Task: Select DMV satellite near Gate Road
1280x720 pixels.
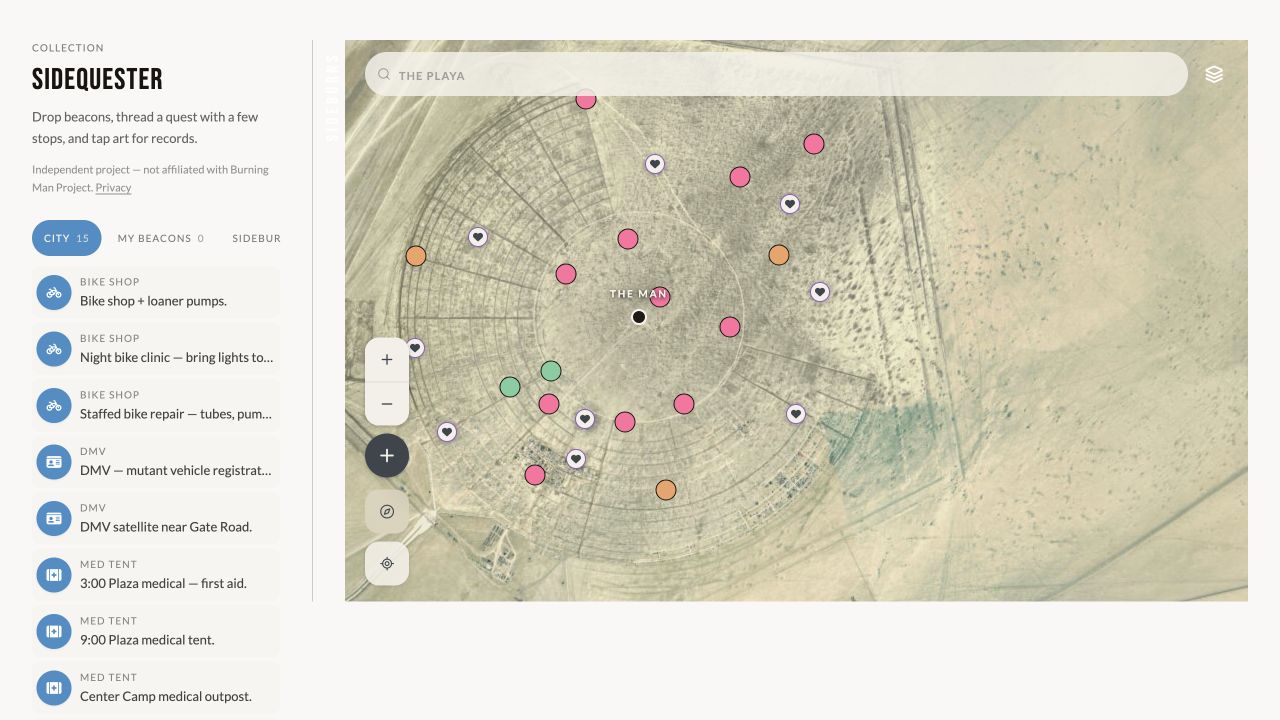Action: pyautogui.click(x=156, y=519)
